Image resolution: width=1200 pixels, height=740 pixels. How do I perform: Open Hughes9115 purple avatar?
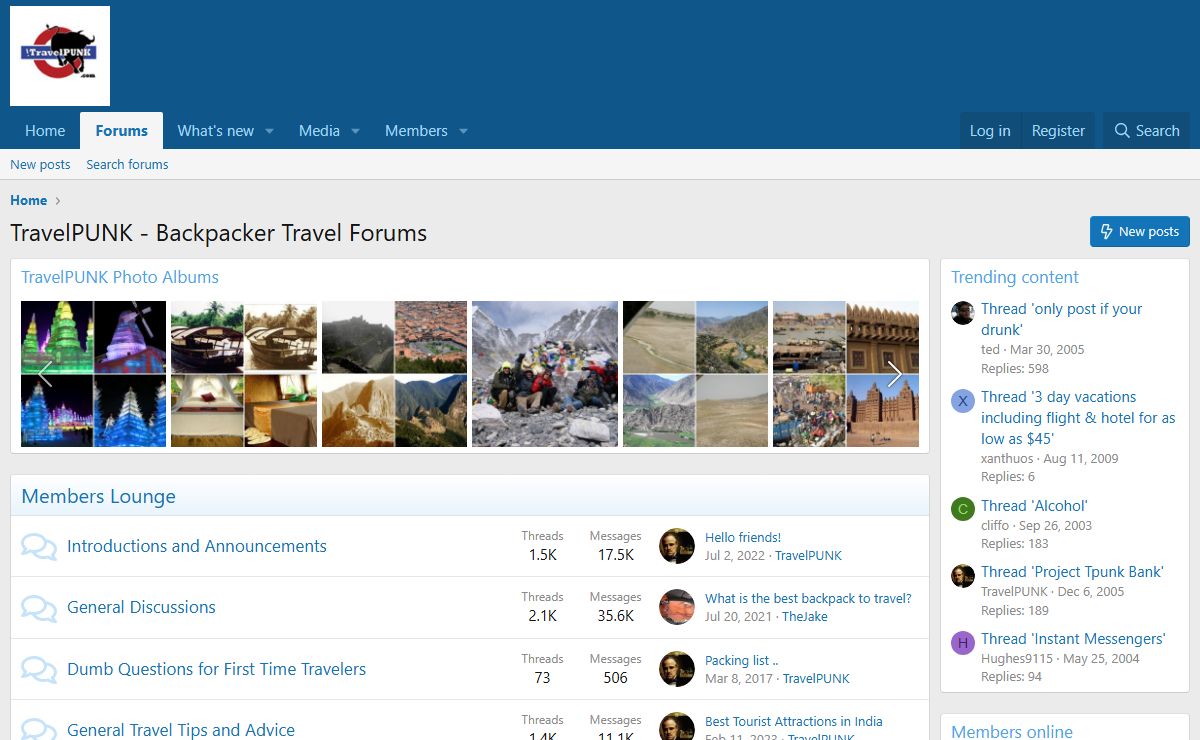(962, 642)
